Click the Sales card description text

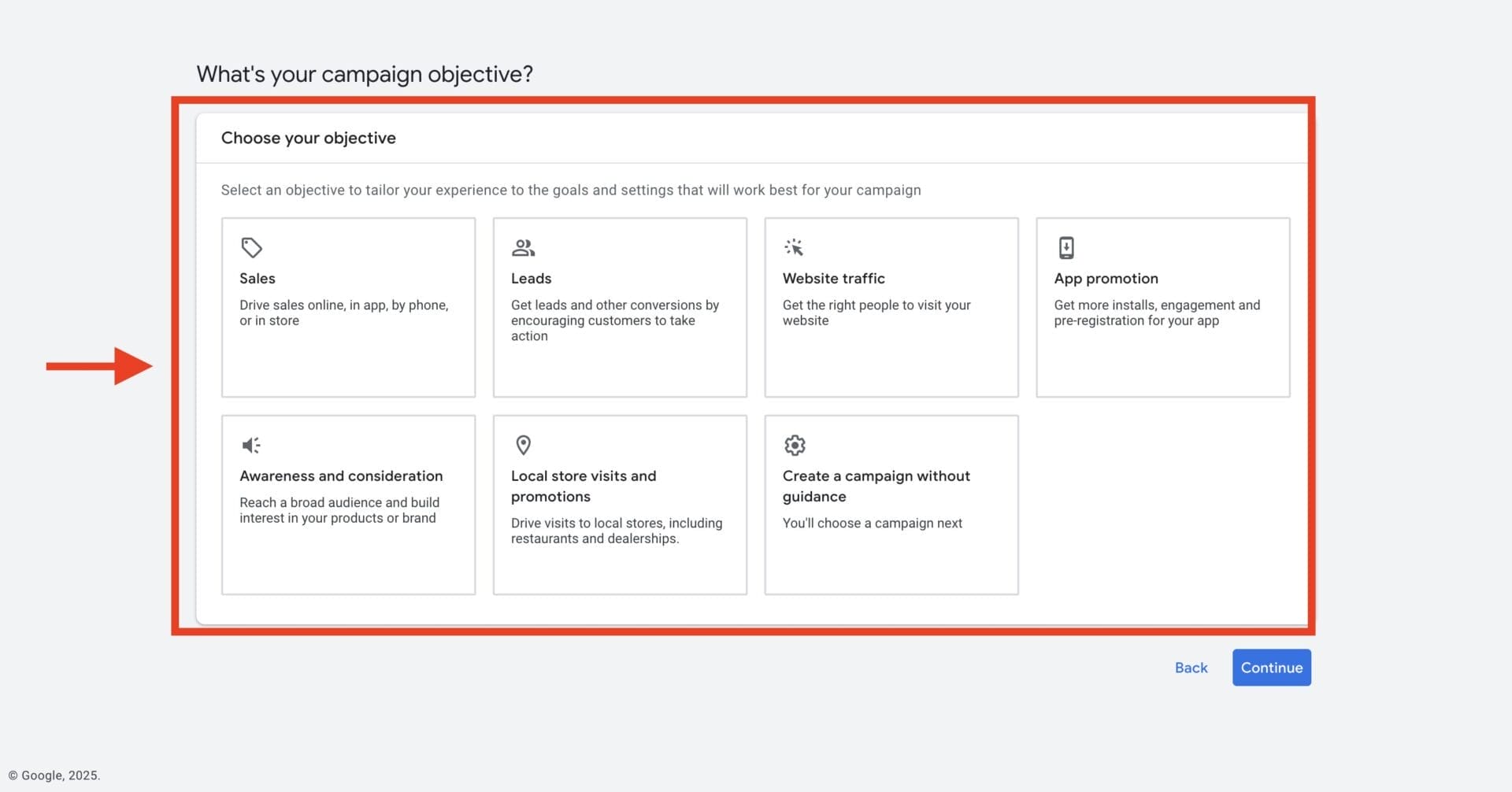point(344,313)
